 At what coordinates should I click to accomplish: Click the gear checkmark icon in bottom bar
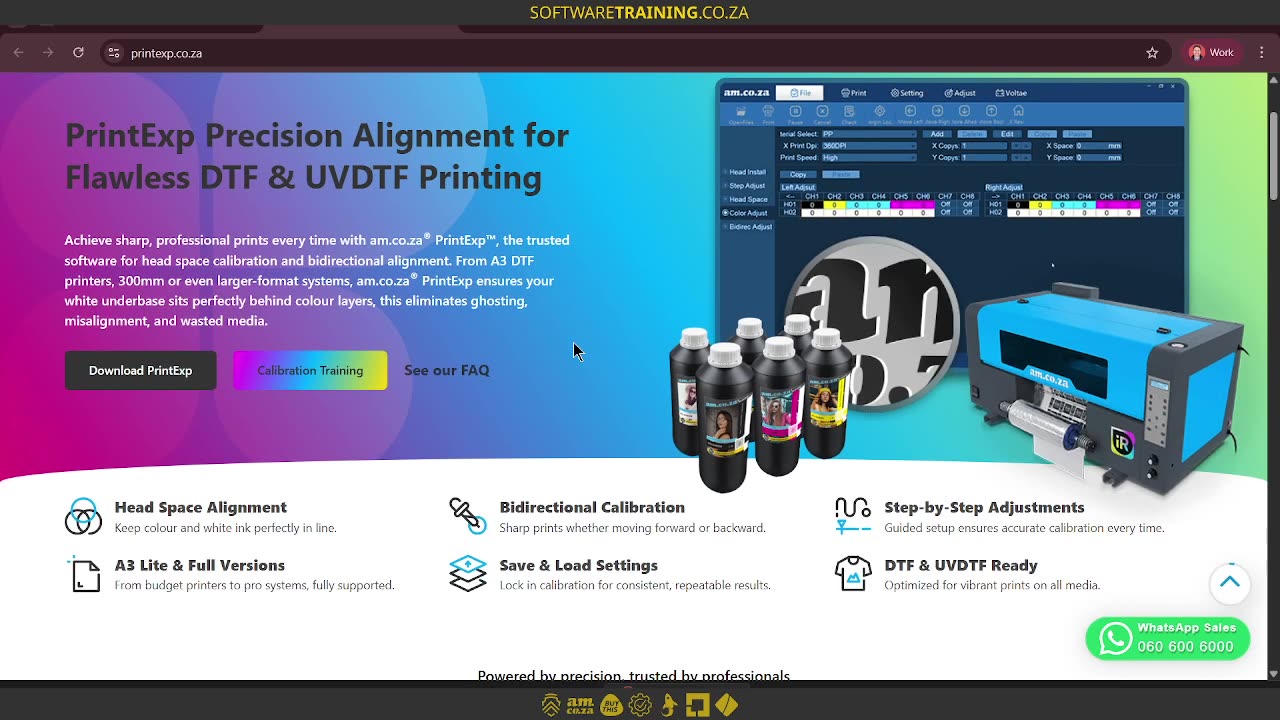pos(640,705)
